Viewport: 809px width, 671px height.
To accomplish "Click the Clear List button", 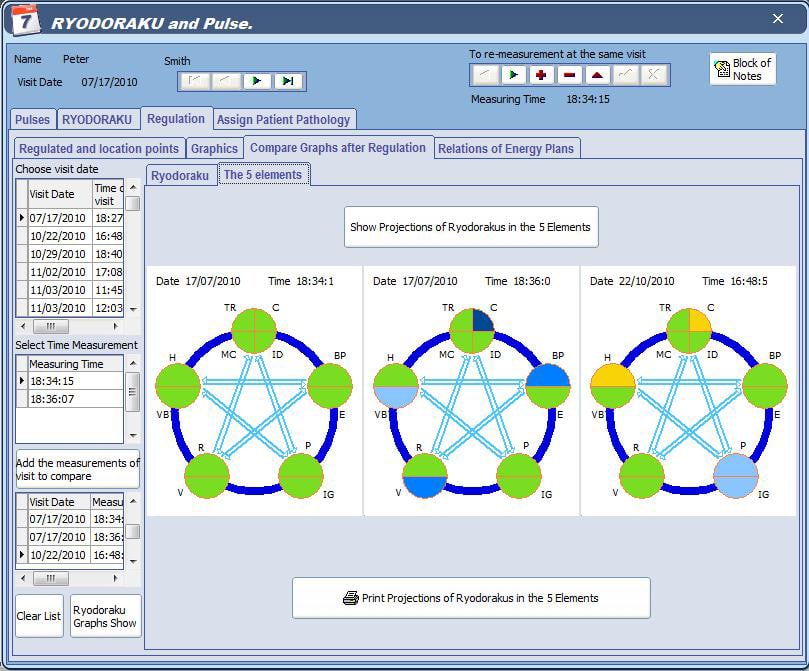I will [x=39, y=616].
